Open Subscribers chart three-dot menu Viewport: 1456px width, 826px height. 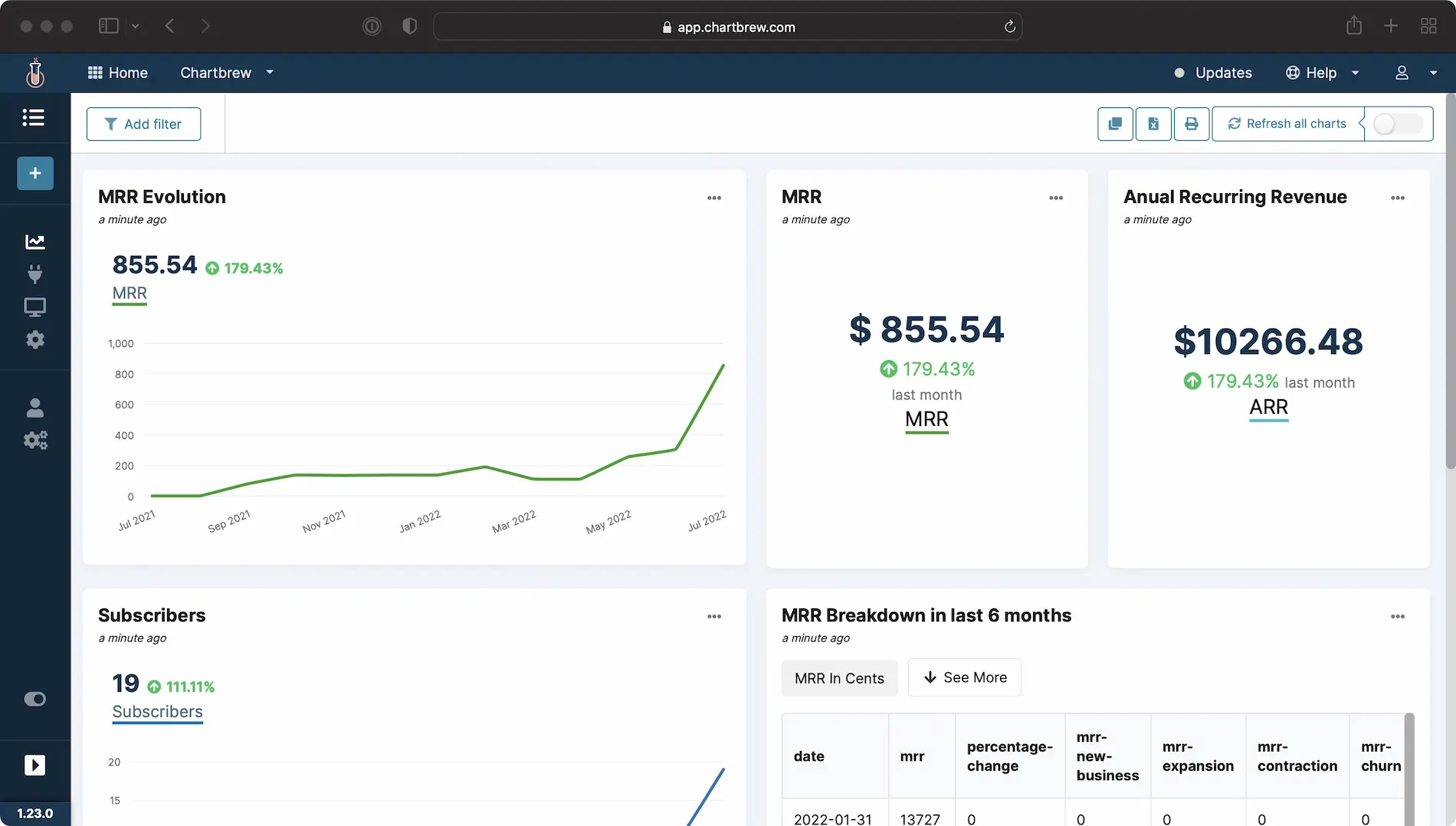714,616
